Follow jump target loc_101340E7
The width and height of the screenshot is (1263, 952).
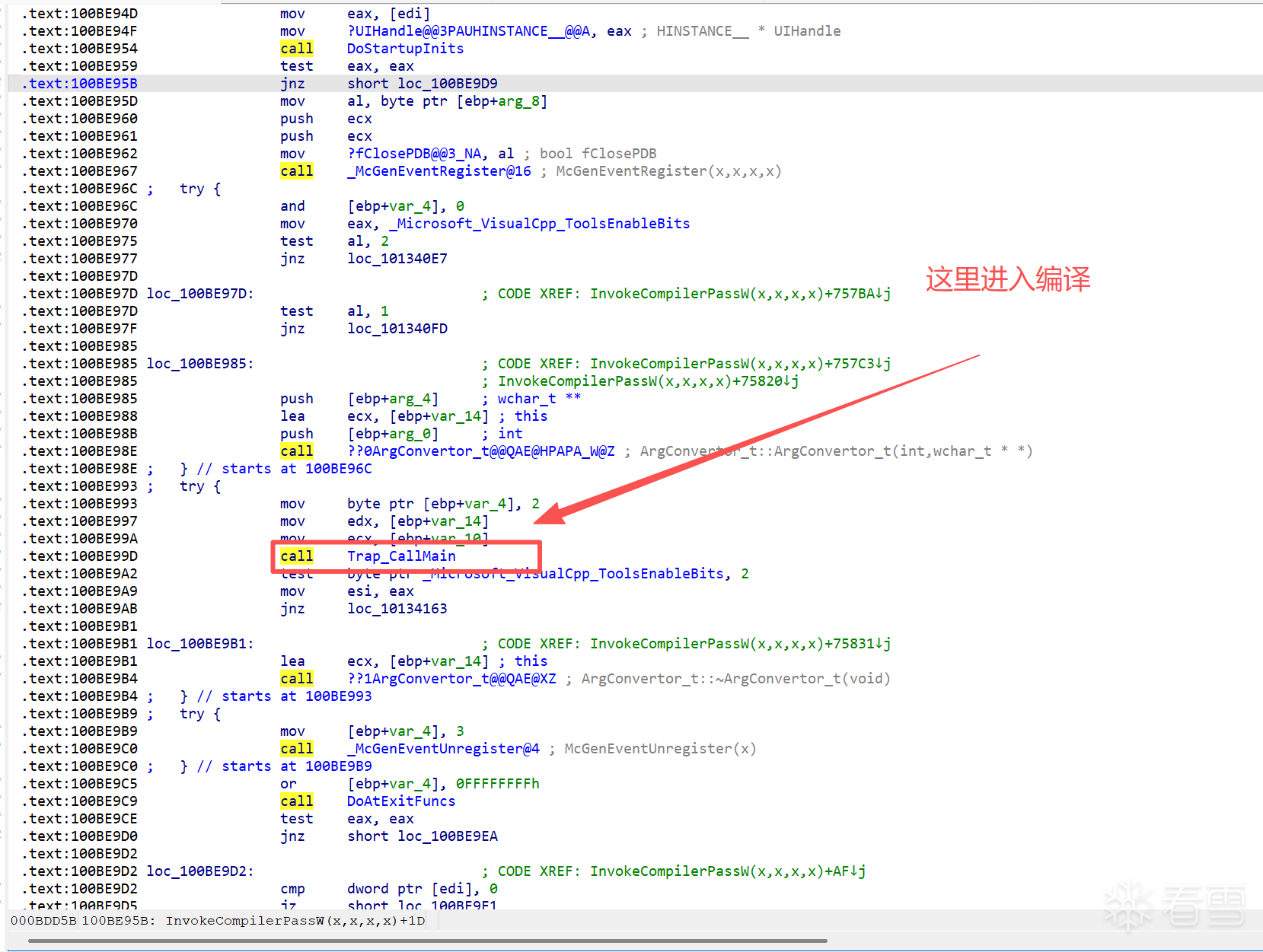point(397,259)
